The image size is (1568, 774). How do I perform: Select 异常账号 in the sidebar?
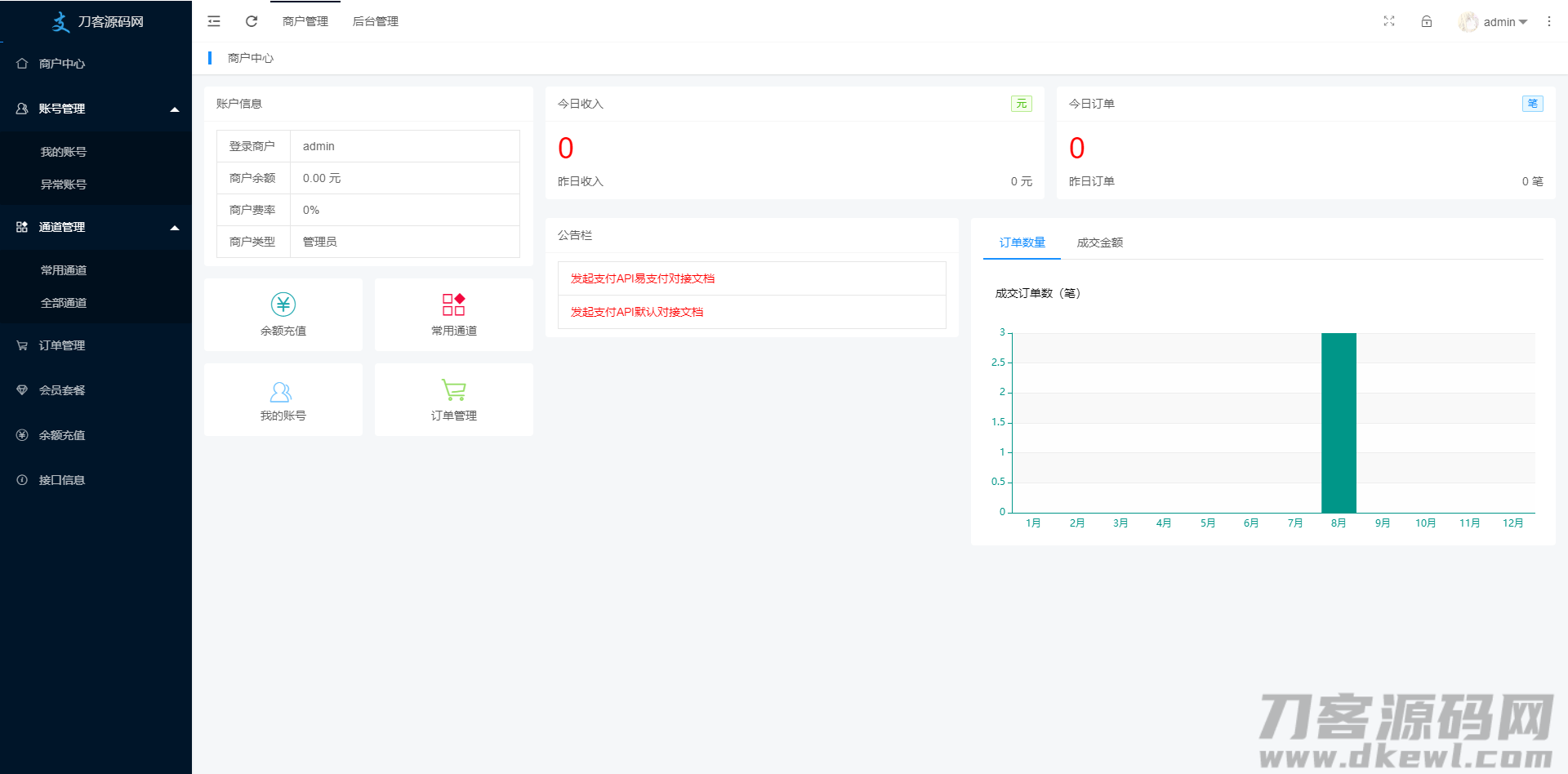(x=64, y=185)
